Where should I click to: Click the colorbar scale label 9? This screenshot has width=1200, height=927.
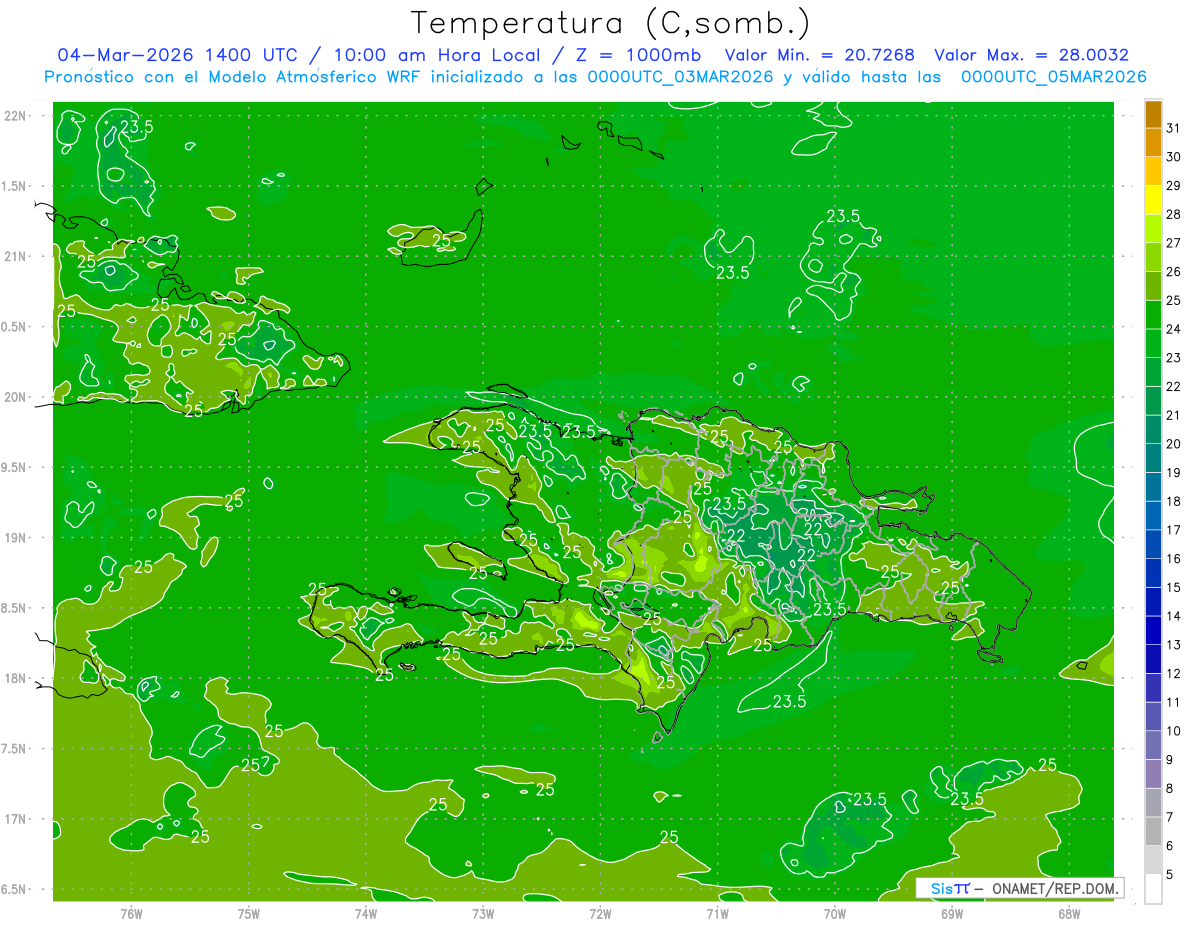(x=1170, y=760)
